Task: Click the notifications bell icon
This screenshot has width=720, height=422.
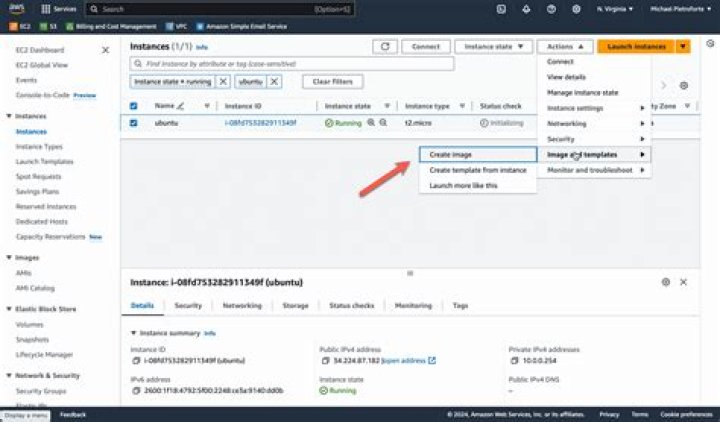Action: pos(527,8)
